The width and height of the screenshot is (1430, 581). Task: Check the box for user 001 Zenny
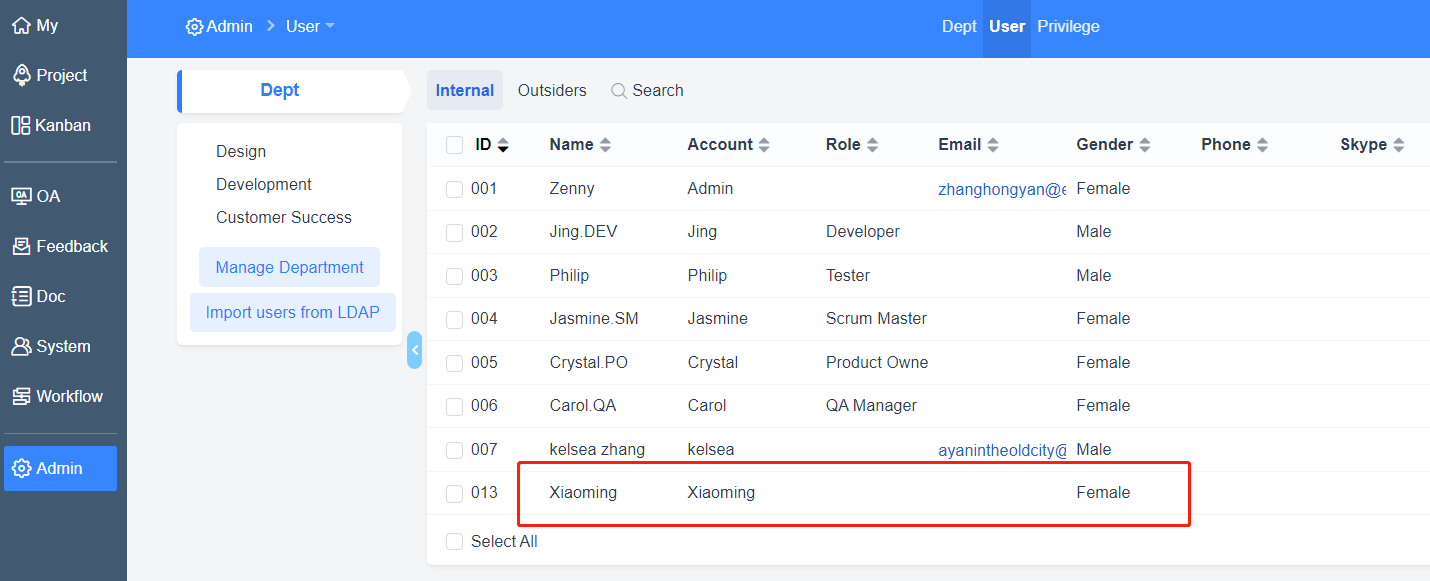454,189
